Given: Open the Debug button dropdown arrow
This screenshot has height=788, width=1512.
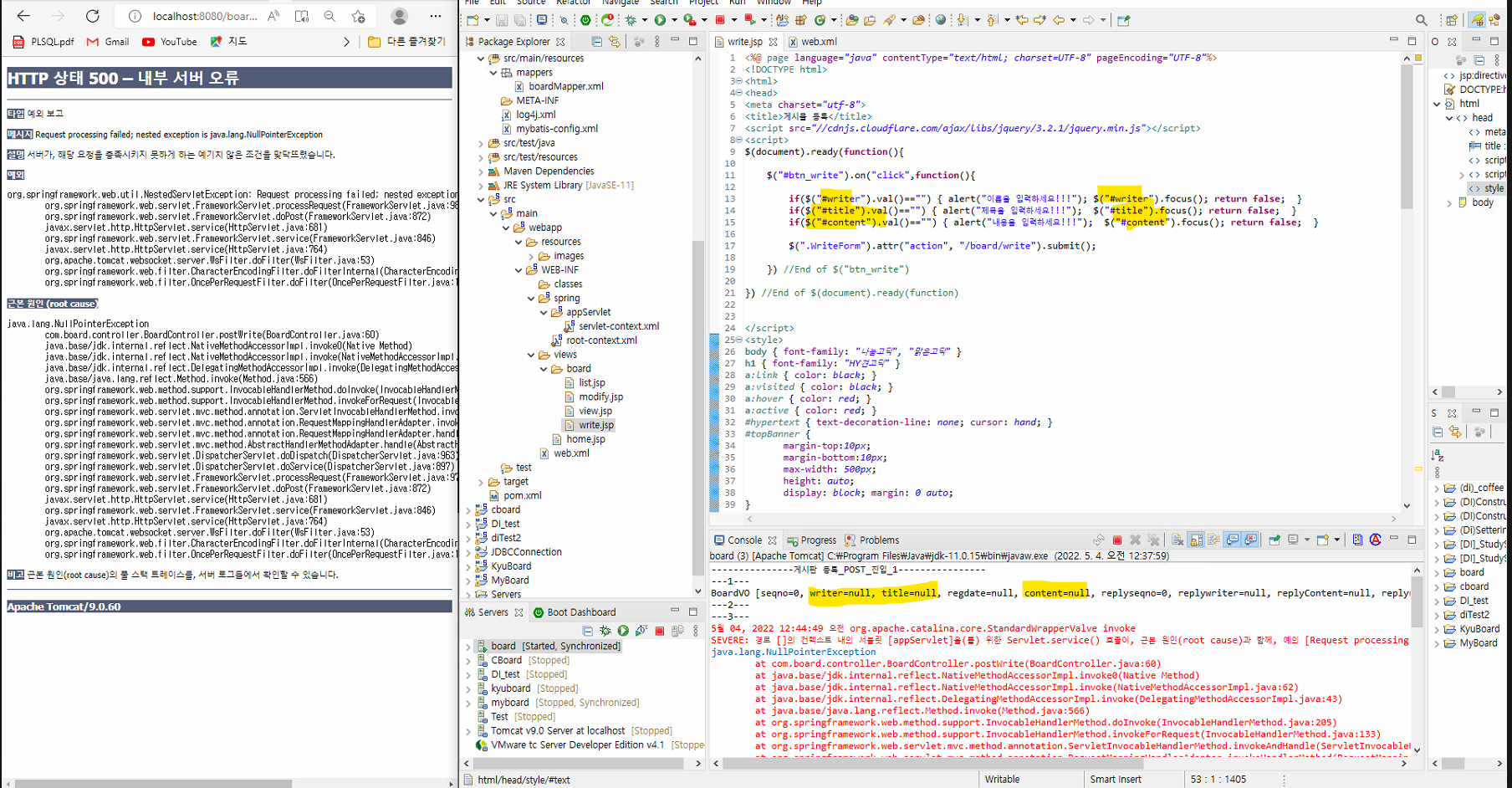Looking at the screenshot, I should tap(644, 20).
